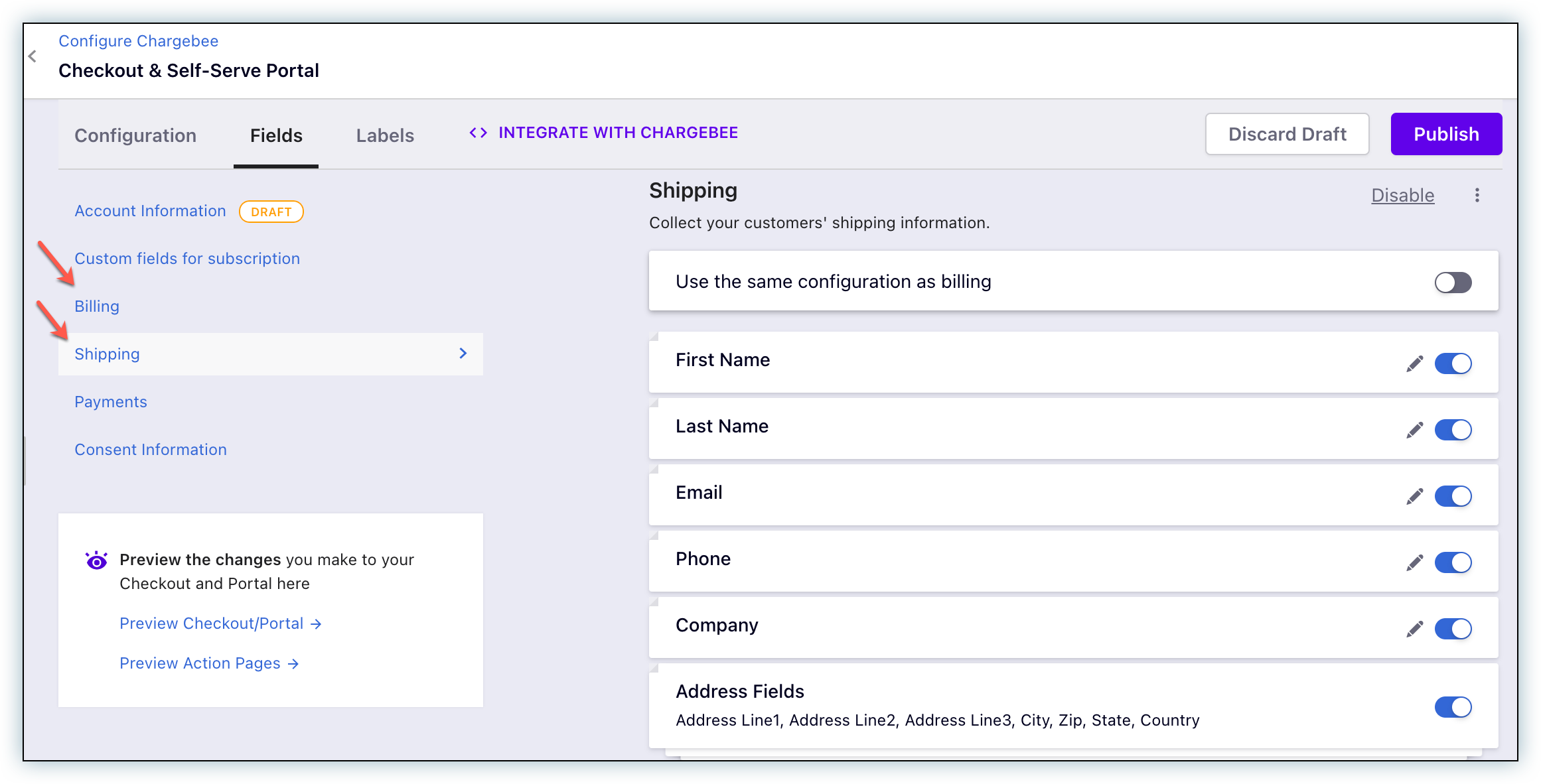
Task: Disable the Phone field toggle
Action: click(1453, 562)
